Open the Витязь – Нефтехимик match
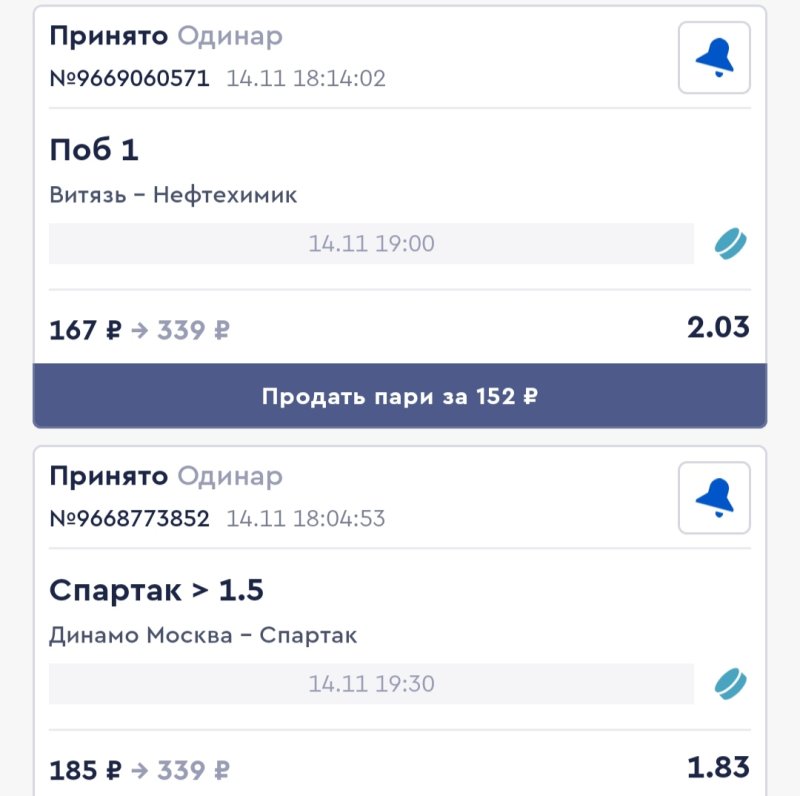The image size is (800, 796). pyautogui.click(x=173, y=195)
